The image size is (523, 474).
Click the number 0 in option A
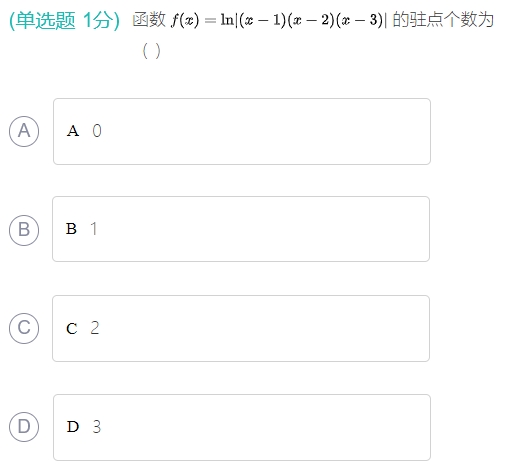pyautogui.click(x=97, y=131)
